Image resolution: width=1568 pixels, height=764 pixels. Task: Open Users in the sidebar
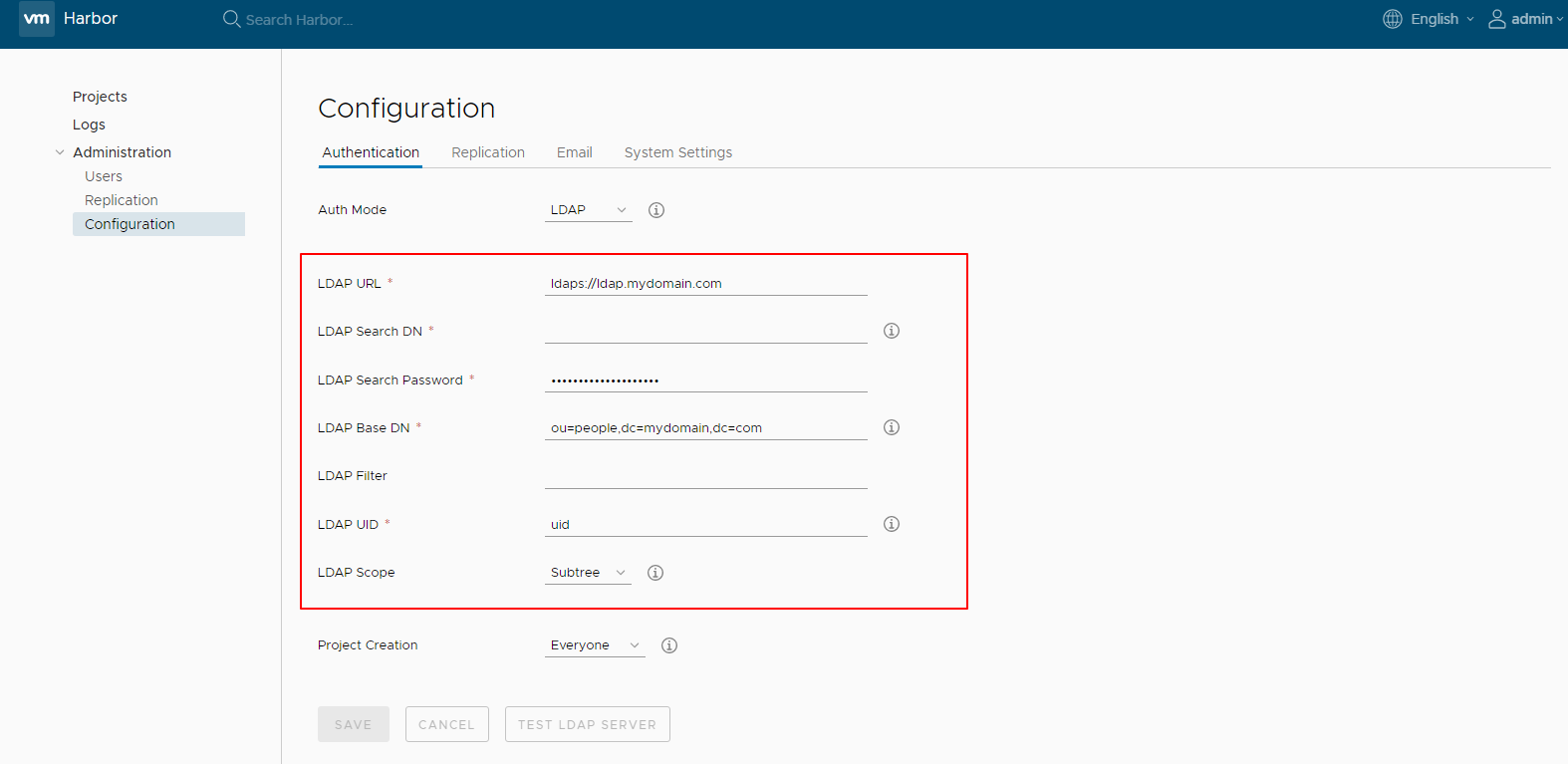tap(104, 176)
